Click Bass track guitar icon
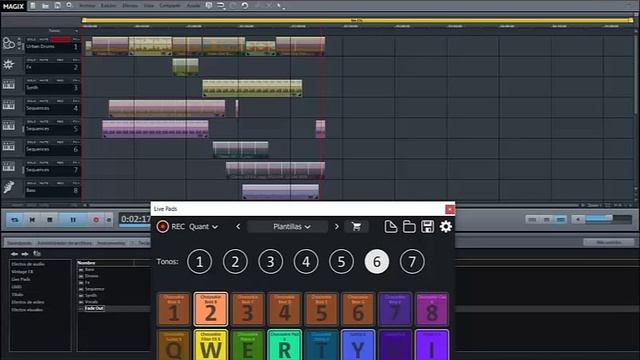 click(x=9, y=187)
